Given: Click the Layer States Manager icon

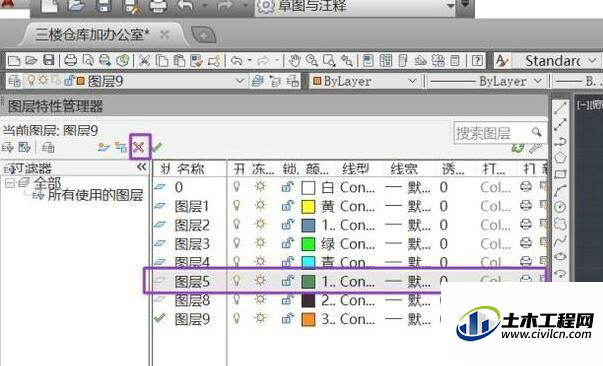Looking at the screenshot, I should click(48, 147).
